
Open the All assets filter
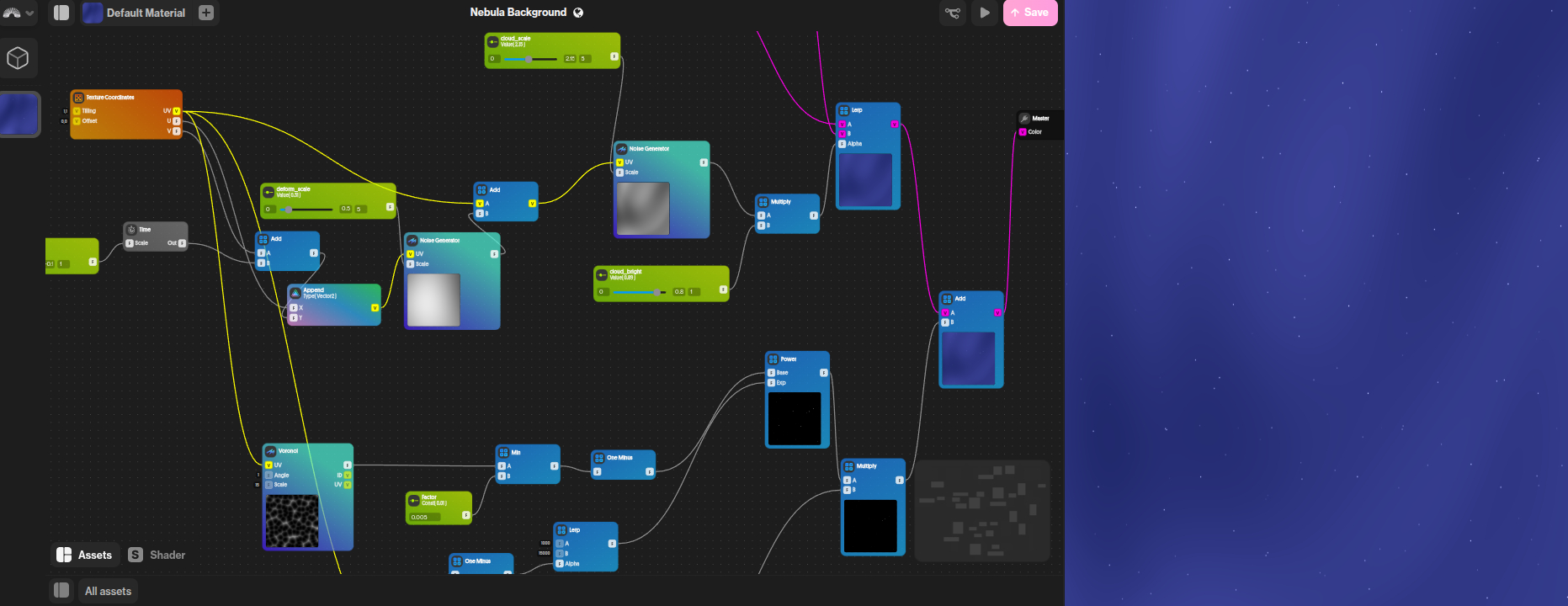tap(108, 591)
